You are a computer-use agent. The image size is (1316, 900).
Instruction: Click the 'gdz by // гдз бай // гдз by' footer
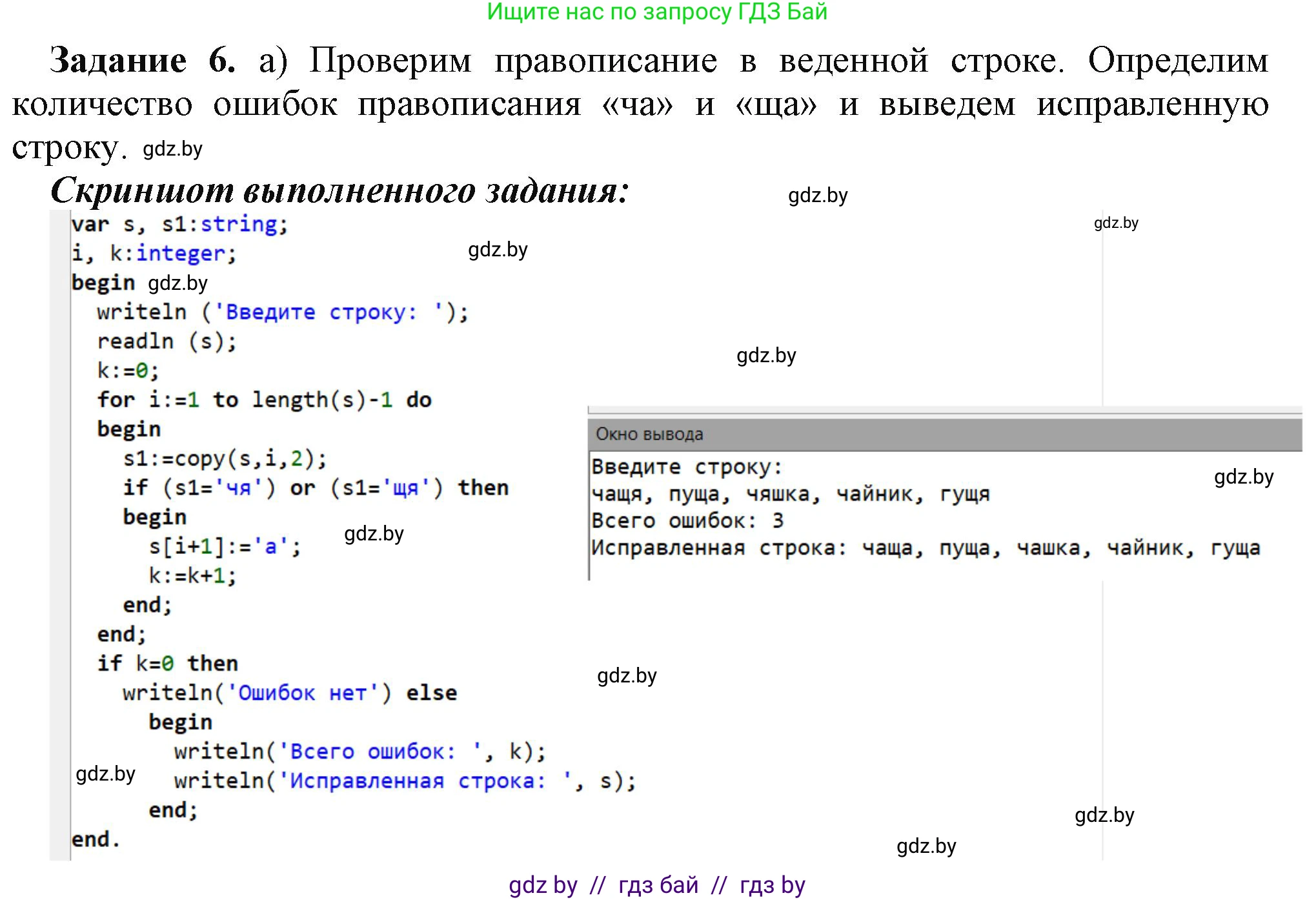click(x=657, y=885)
